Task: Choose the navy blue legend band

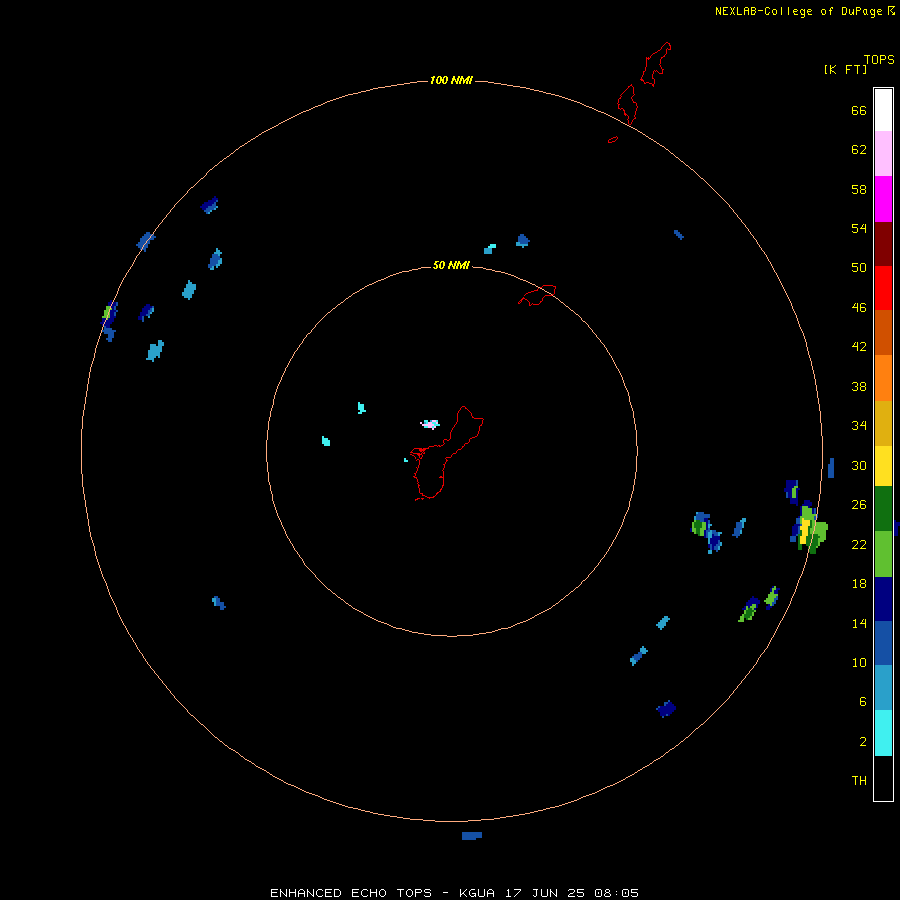Action: pos(883,599)
